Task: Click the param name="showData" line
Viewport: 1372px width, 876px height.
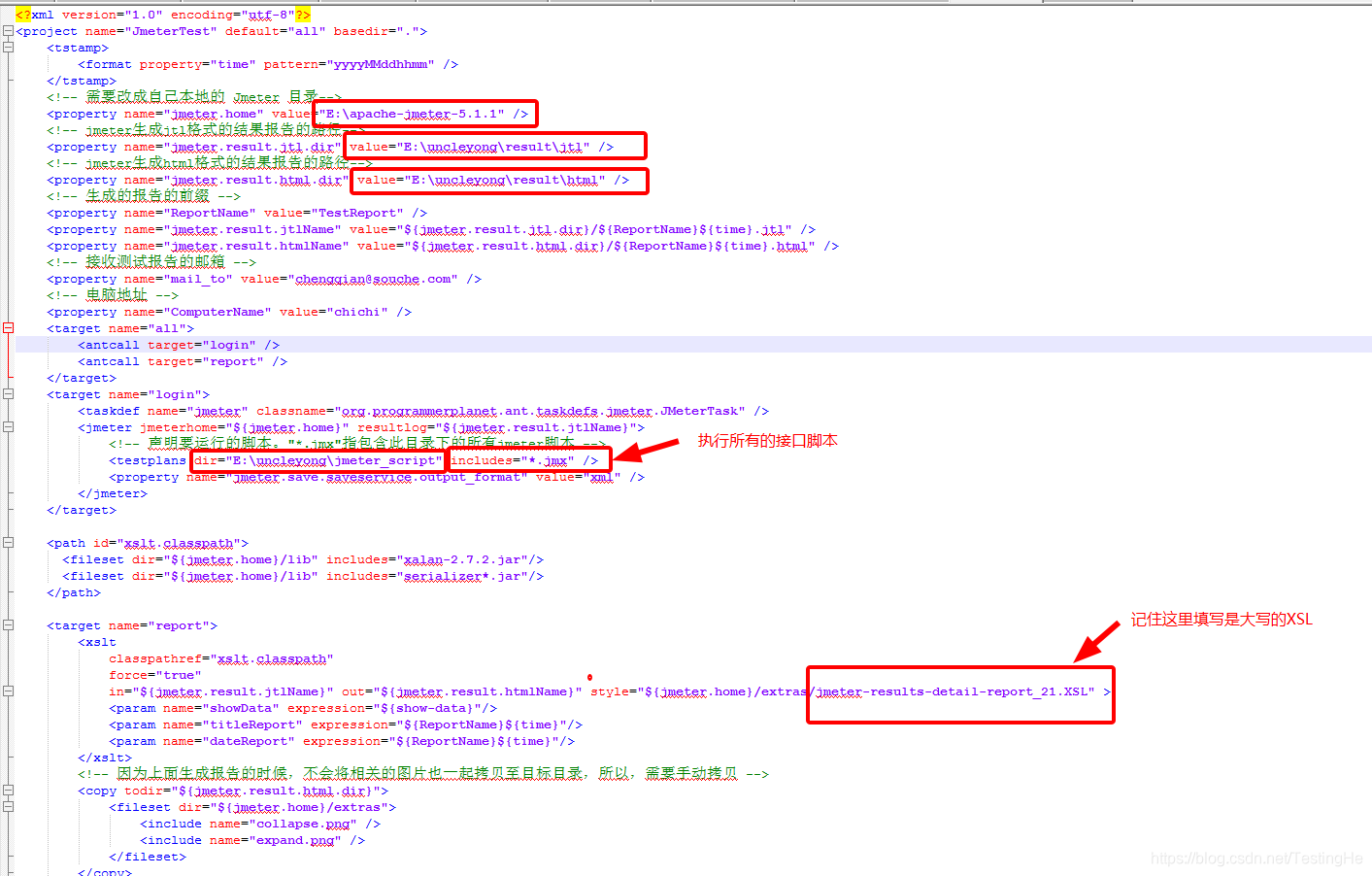Action: [x=303, y=708]
